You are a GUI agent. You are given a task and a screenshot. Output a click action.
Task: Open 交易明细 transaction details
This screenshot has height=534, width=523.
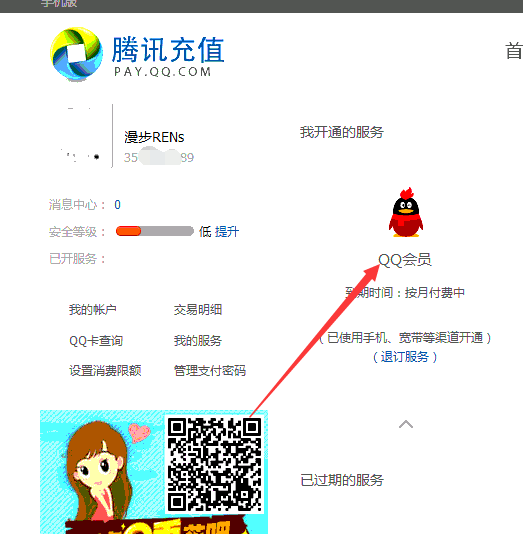click(x=198, y=310)
